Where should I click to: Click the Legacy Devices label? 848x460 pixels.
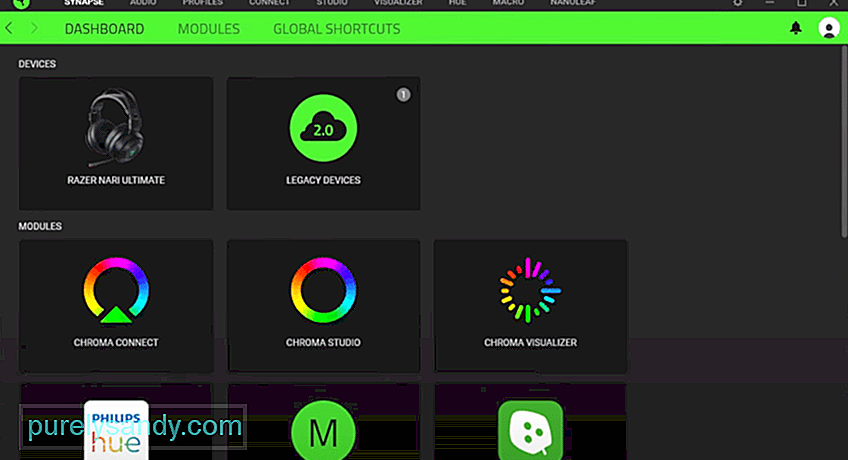(x=323, y=180)
